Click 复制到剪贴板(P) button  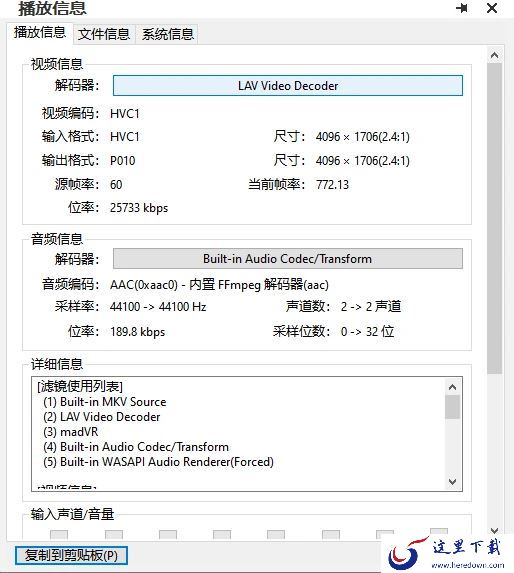pos(71,555)
